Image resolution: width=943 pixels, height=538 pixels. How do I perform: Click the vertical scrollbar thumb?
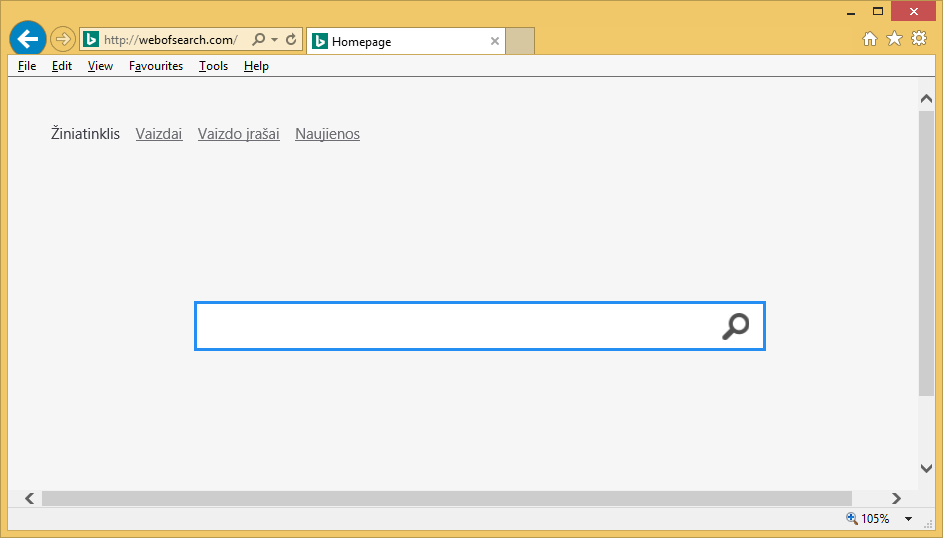pos(926,253)
